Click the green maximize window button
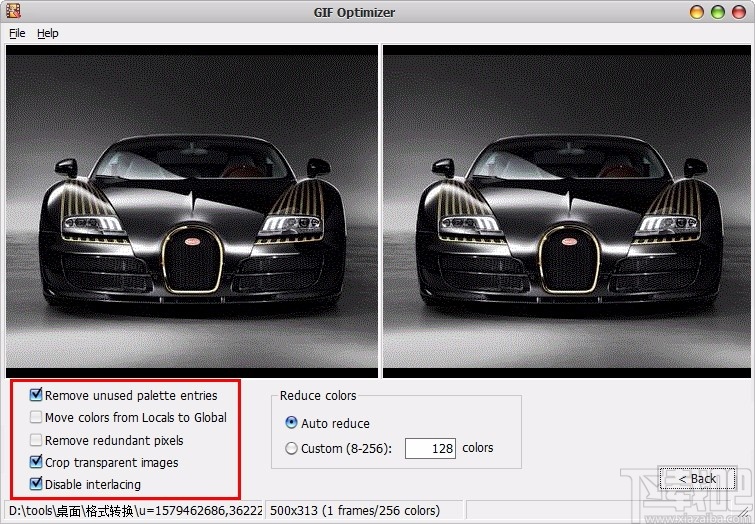The width and height of the screenshot is (755, 524). (x=717, y=12)
